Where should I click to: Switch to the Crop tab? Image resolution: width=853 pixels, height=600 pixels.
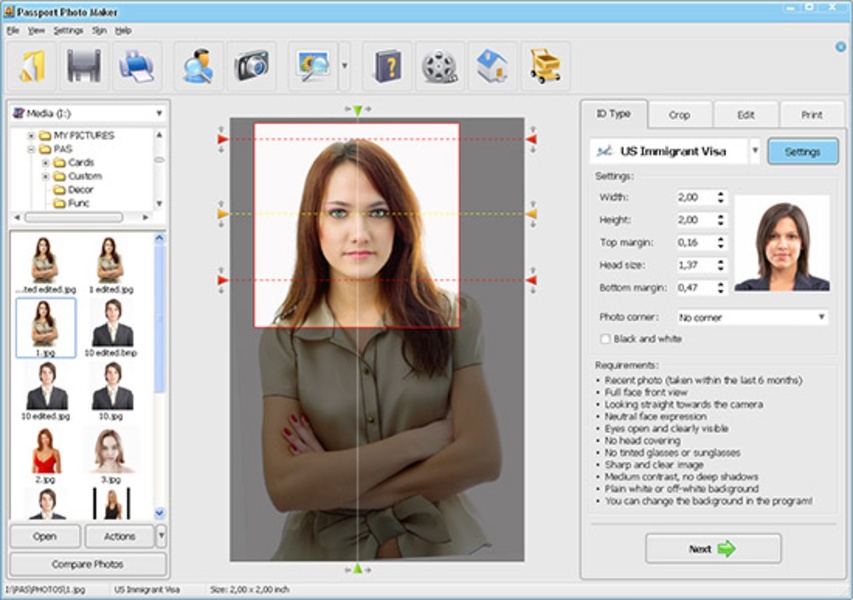click(679, 115)
